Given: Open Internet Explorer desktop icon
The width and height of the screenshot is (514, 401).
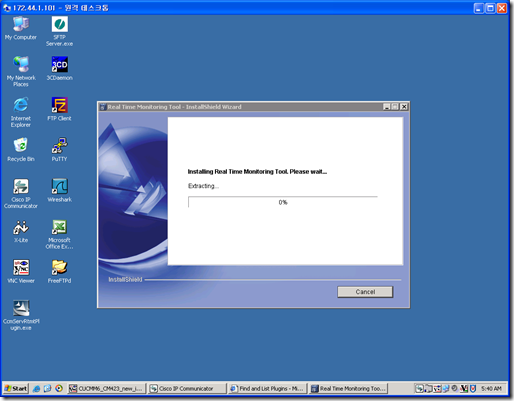Looking at the screenshot, I should 21,112.
